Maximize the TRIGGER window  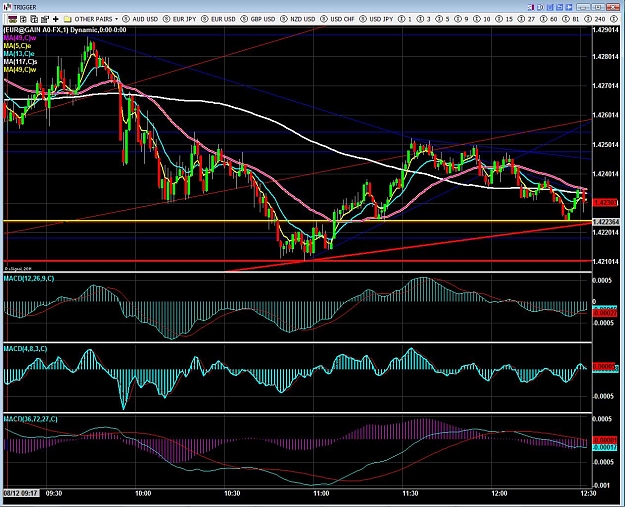pos(598,7)
